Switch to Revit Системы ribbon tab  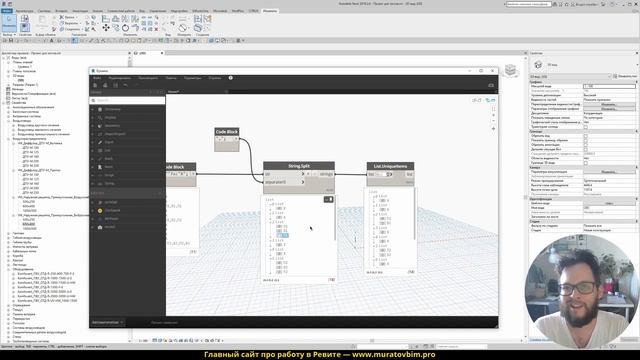[x=44, y=11]
